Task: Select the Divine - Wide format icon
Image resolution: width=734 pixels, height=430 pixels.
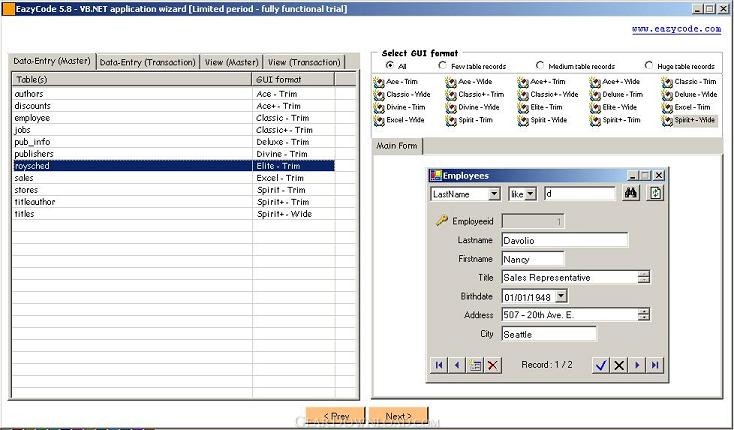Action: [x=451, y=108]
